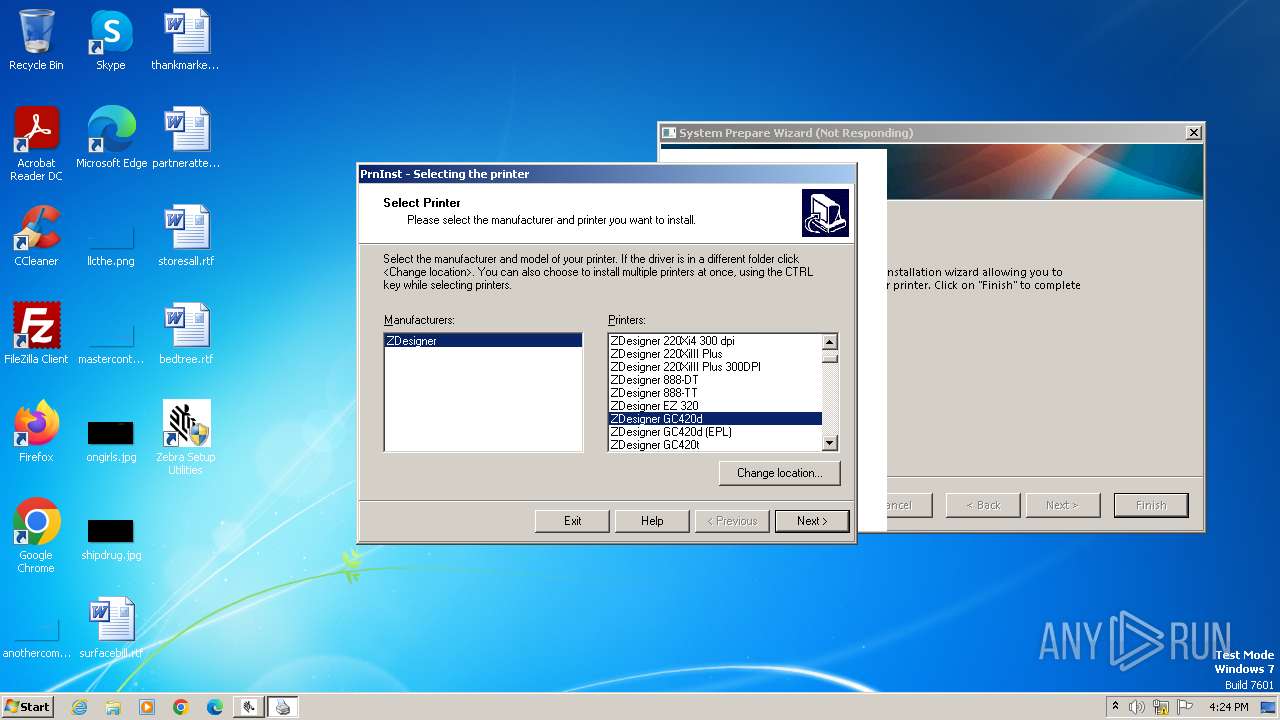Launch Acrobat Reader DC shortcut
Image resolution: width=1280 pixels, height=720 pixels.
tap(36, 143)
